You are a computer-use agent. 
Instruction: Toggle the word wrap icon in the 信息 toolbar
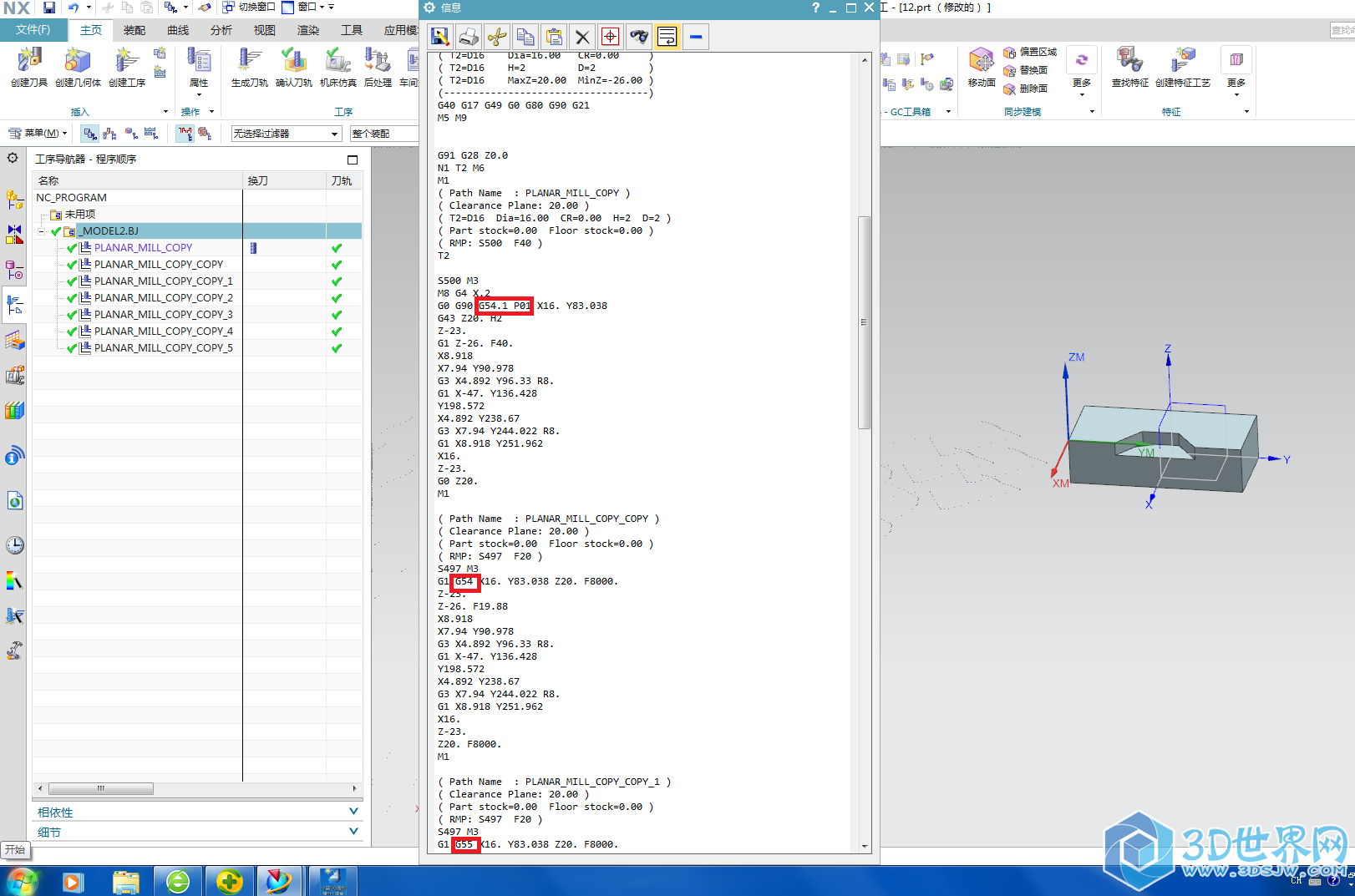point(667,37)
